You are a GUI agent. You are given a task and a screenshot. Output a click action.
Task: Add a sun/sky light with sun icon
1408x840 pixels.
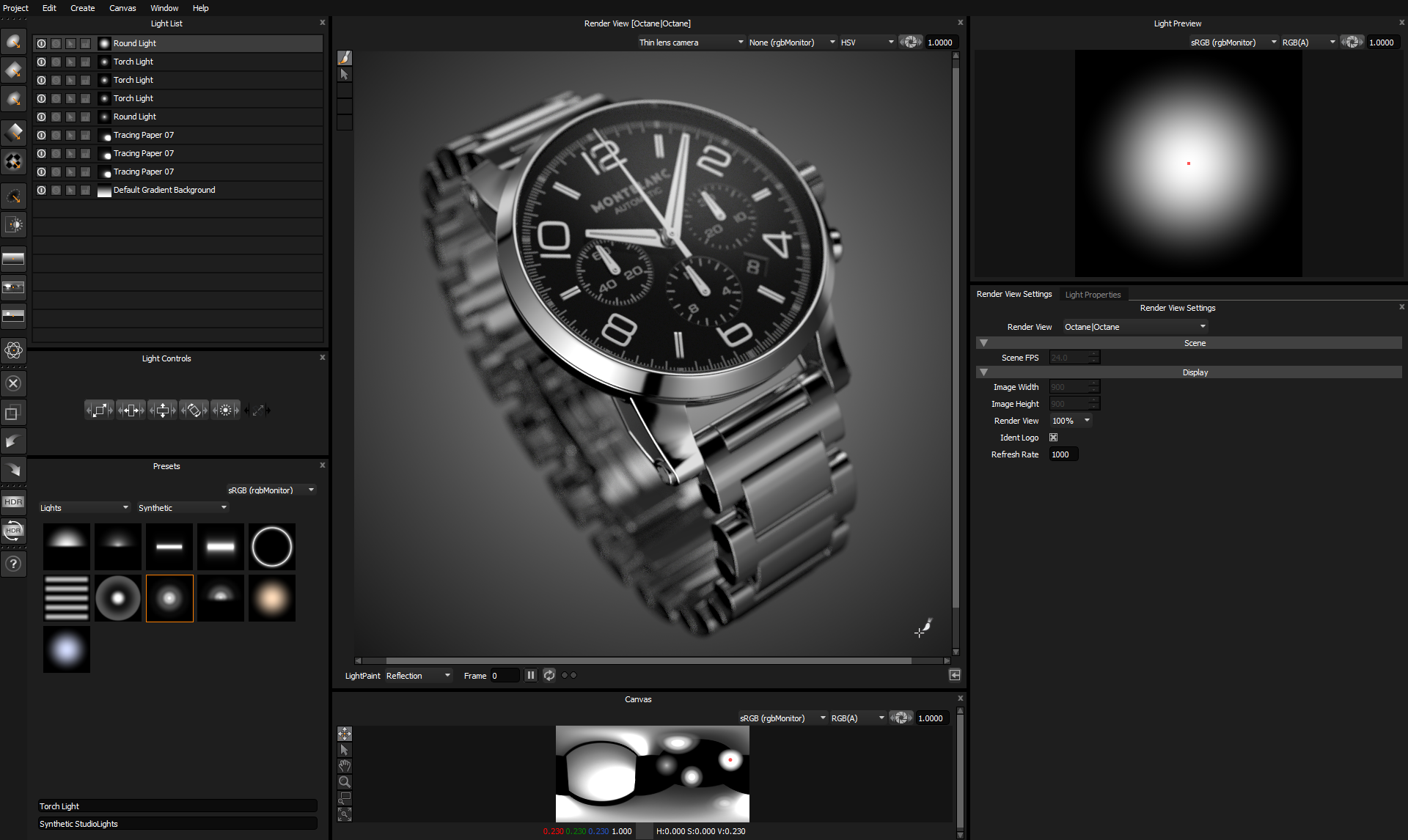(13, 225)
